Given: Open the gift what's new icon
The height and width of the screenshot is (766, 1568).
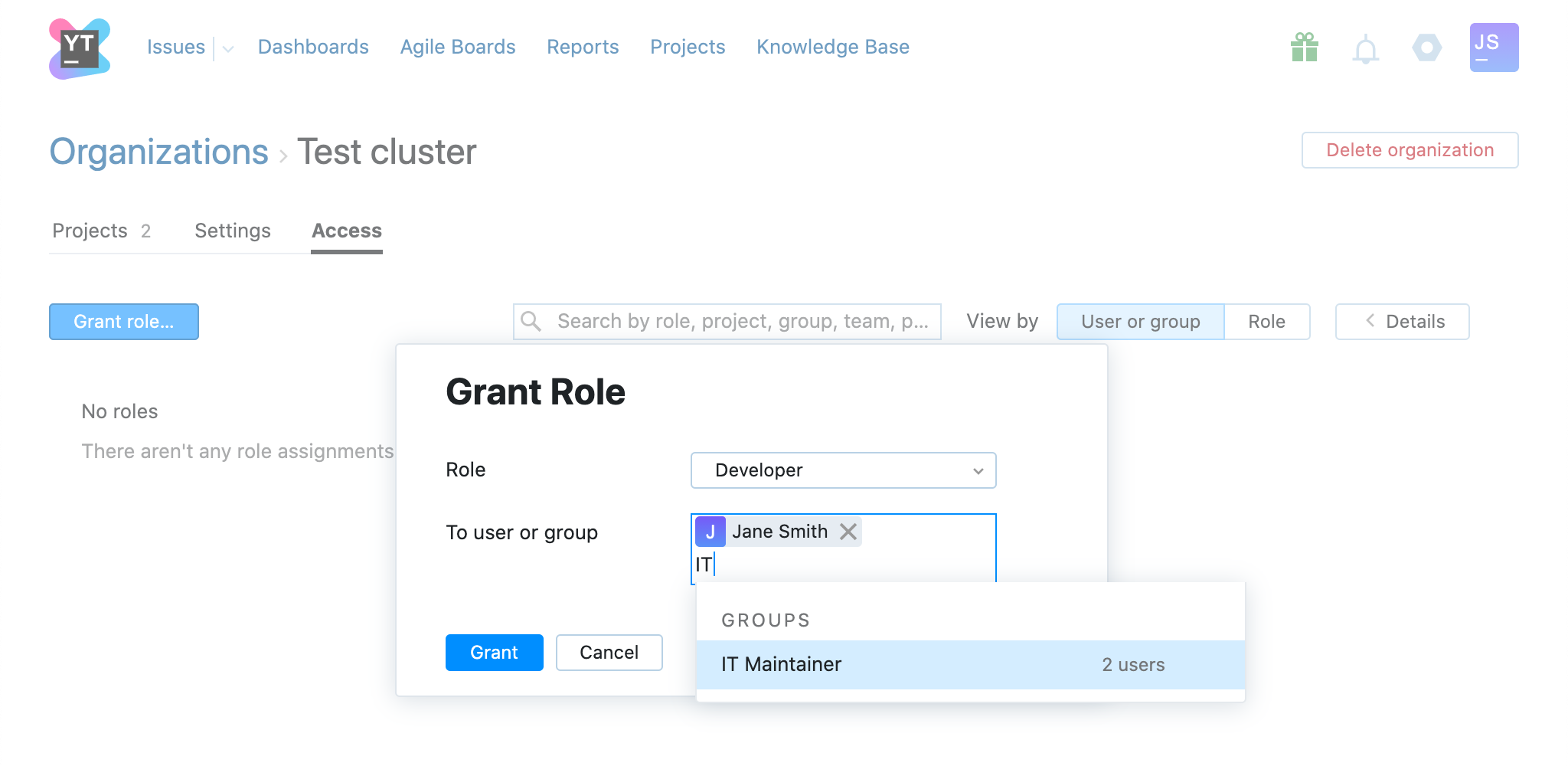Looking at the screenshot, I should [1304, 47].
